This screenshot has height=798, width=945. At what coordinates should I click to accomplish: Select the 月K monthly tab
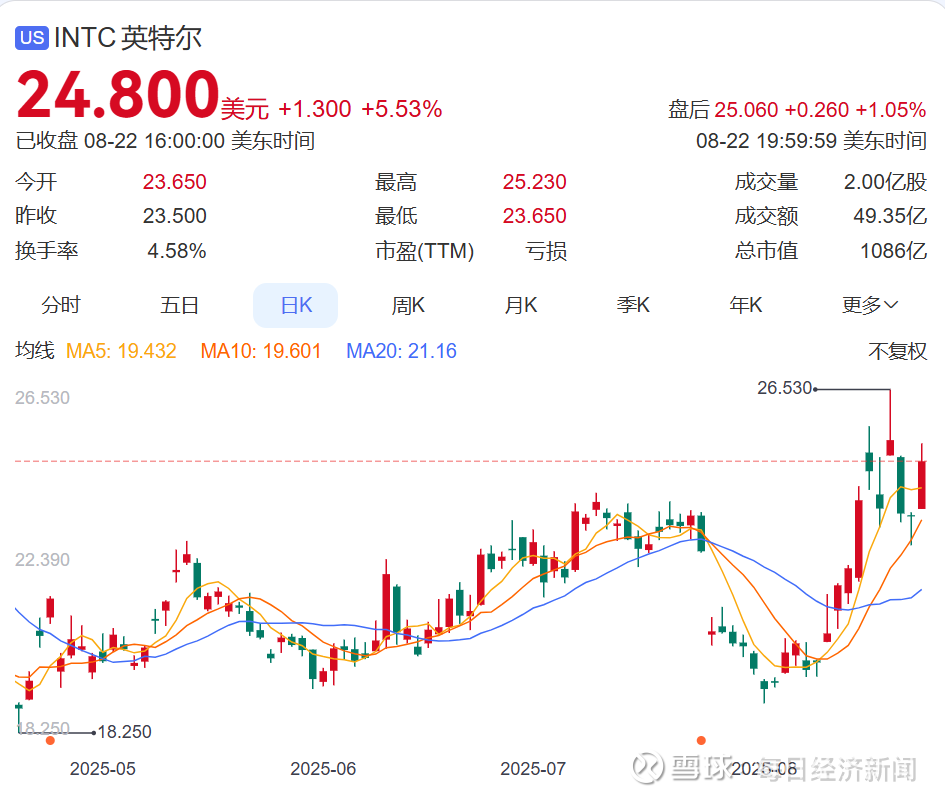tap(521, 305)
